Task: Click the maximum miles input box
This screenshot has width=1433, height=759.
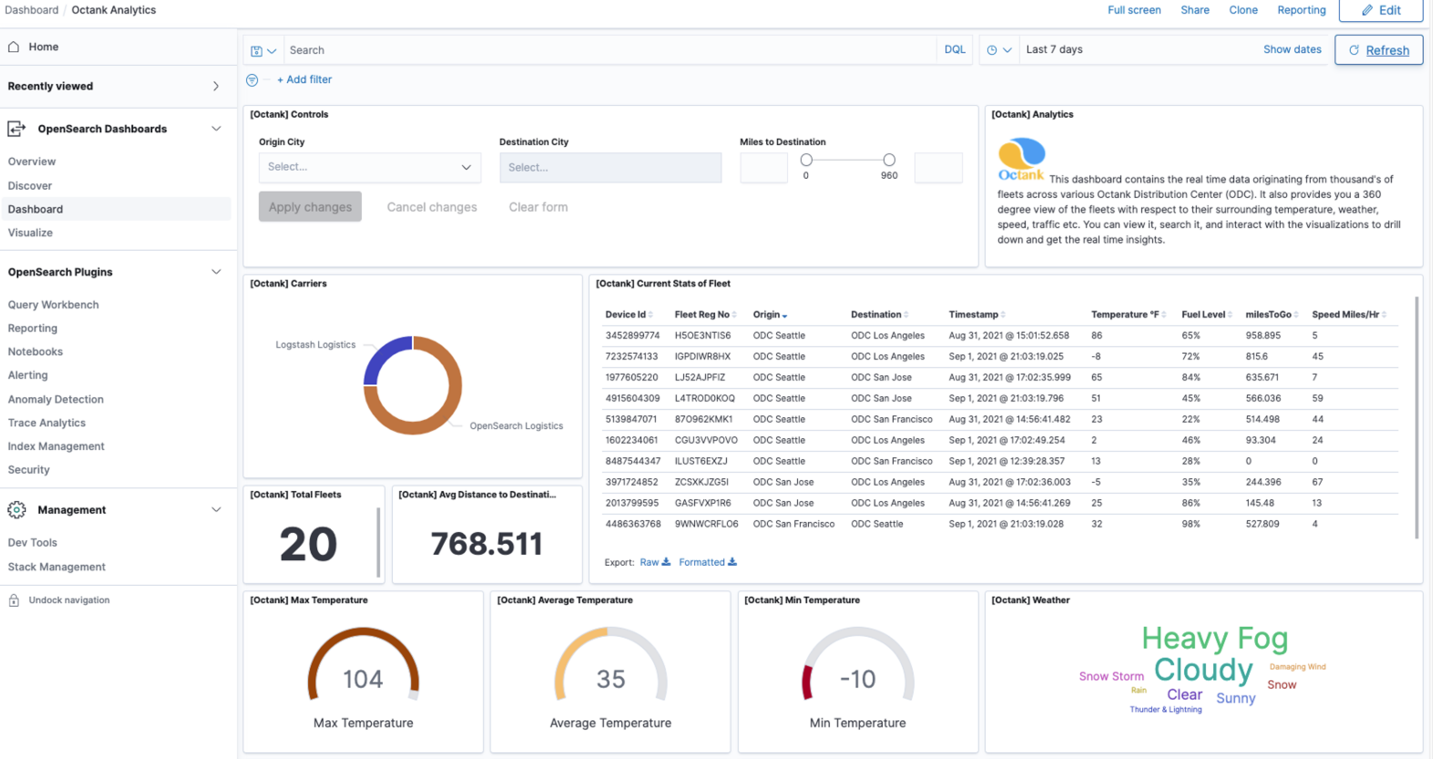Action: 938,168
